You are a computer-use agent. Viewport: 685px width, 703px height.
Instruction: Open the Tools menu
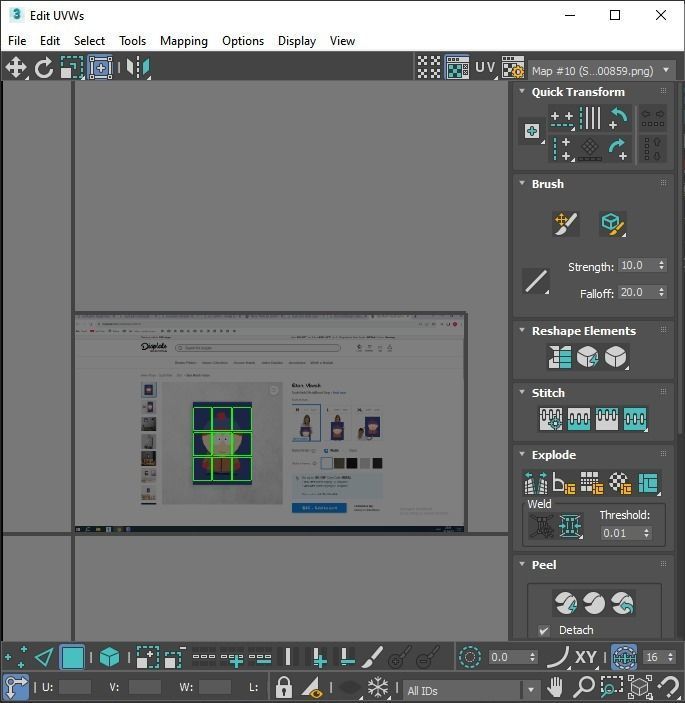click(132, 41)
